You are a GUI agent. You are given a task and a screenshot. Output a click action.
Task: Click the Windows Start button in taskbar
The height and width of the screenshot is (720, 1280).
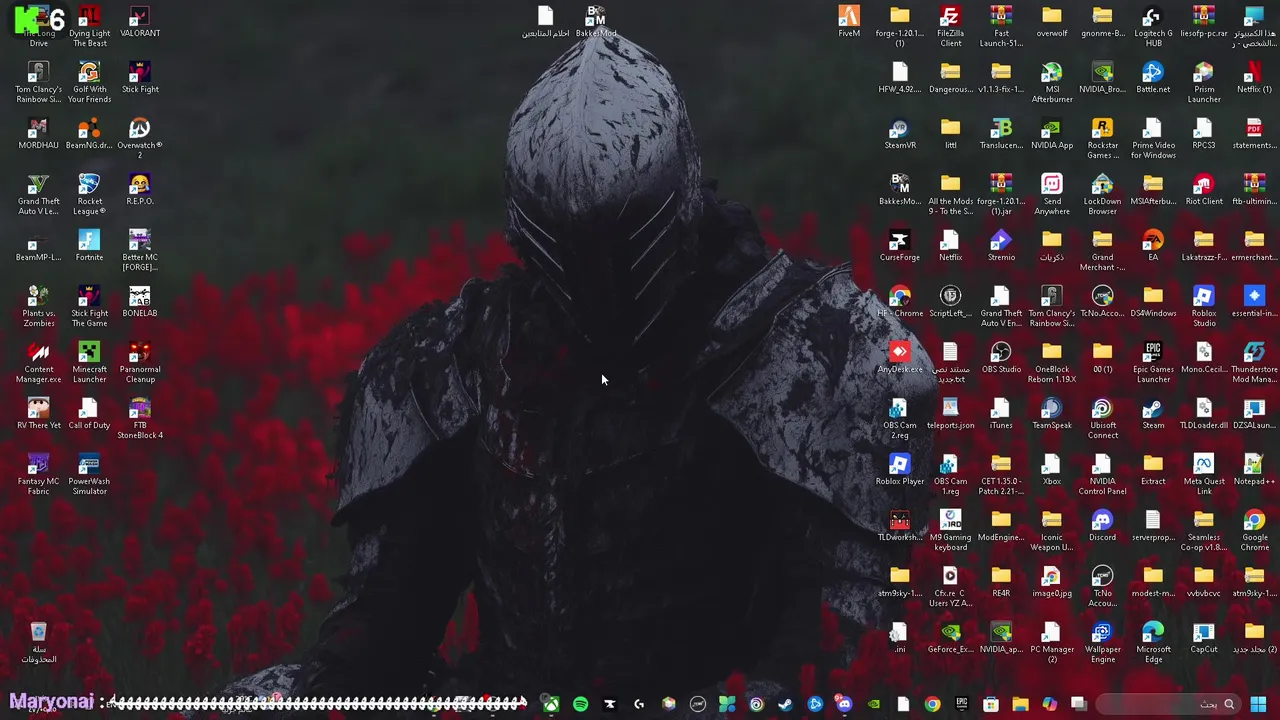pos(1259,705)
